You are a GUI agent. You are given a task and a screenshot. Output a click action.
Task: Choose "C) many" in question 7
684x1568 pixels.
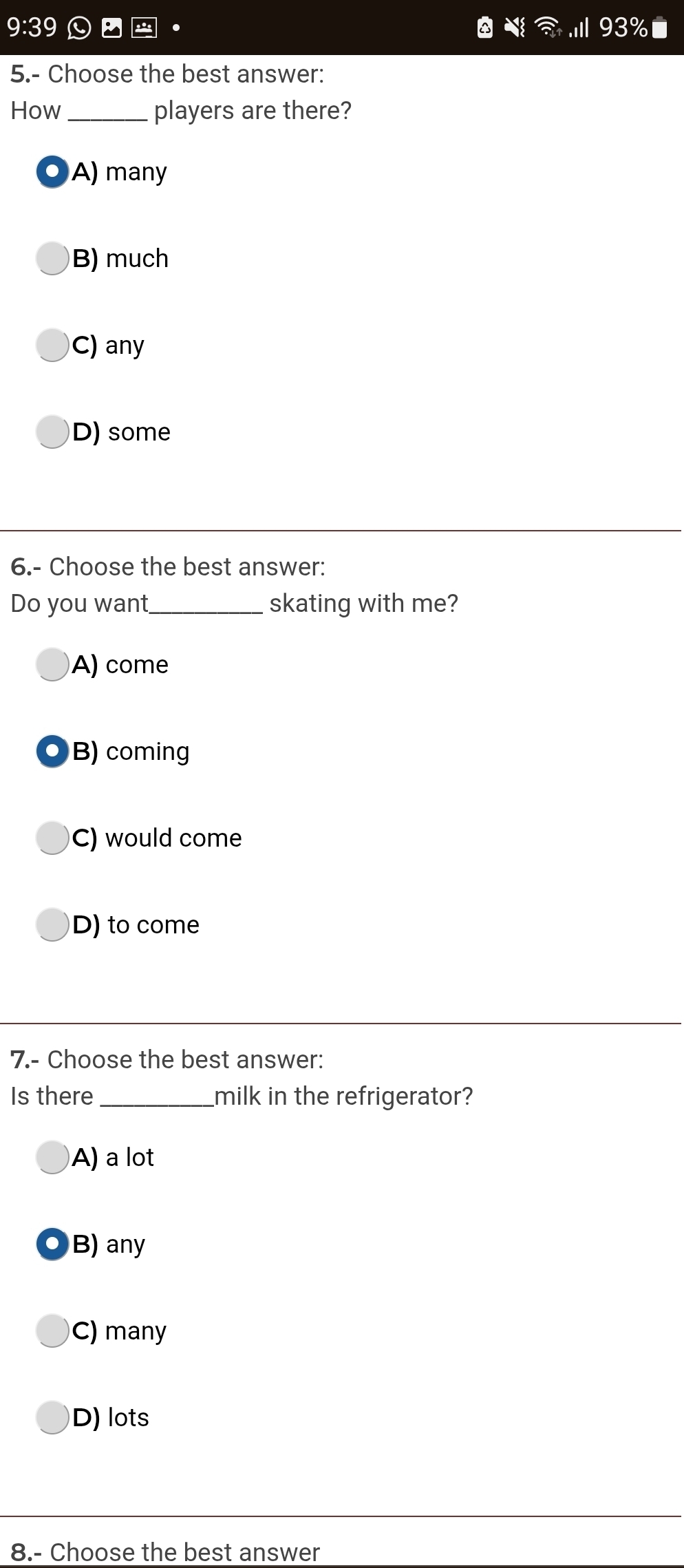click(x=53, y=1331)
